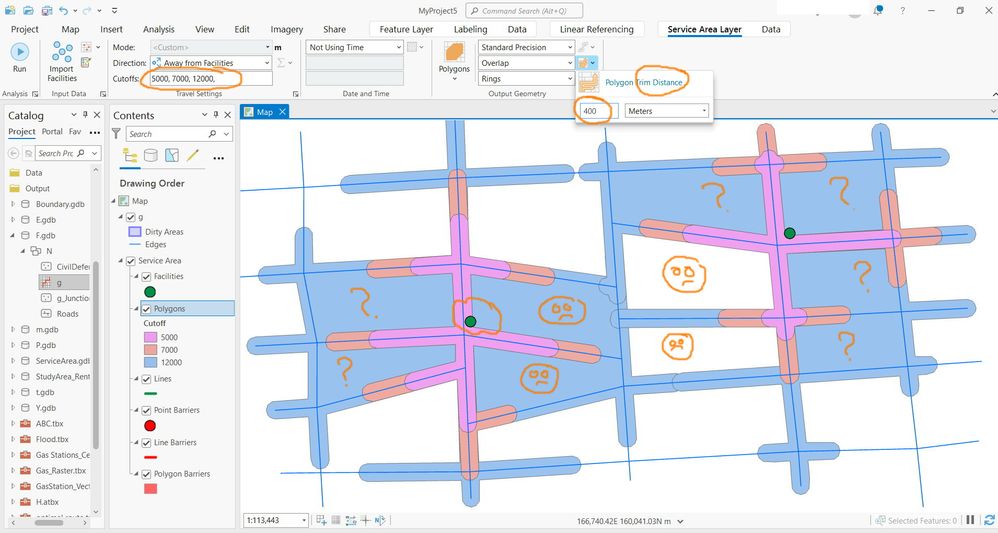The image size is (998, 533).
Task: Click the 5000 cutoff pink color swatch
Action: pos(151,337)
